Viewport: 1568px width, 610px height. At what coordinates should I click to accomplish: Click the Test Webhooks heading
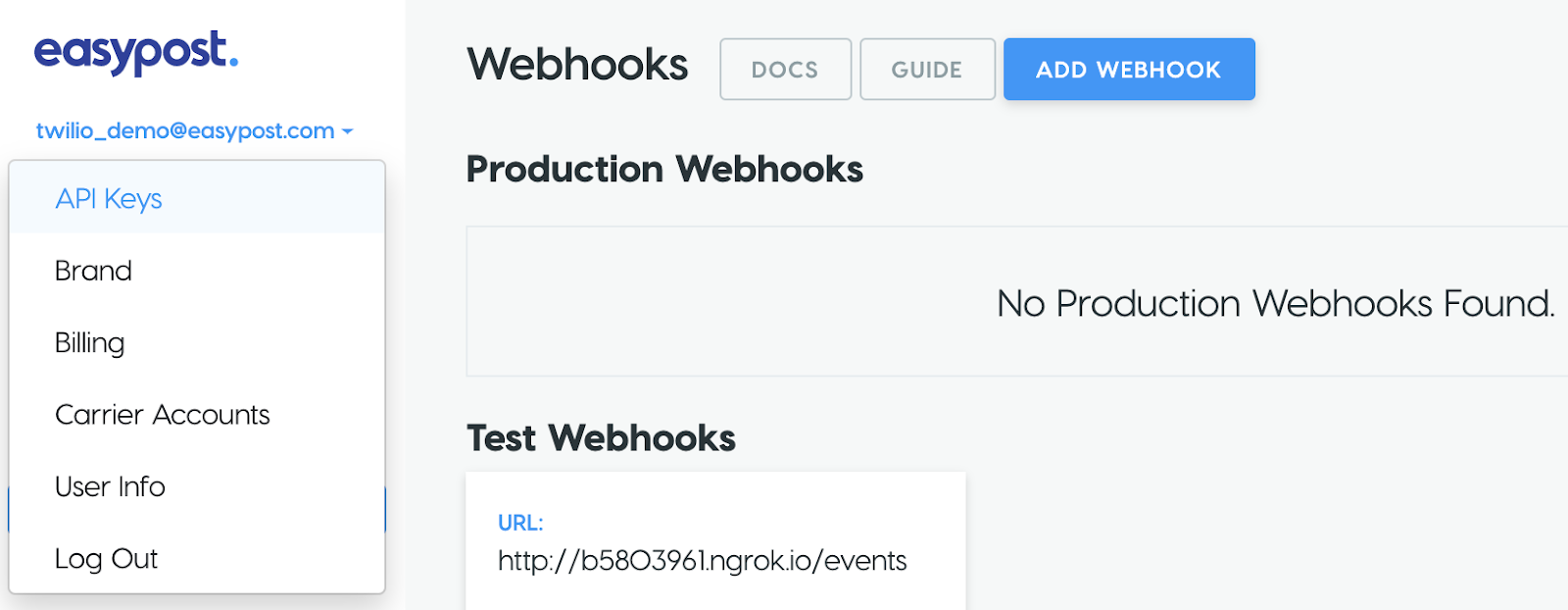tap(601, 437)
